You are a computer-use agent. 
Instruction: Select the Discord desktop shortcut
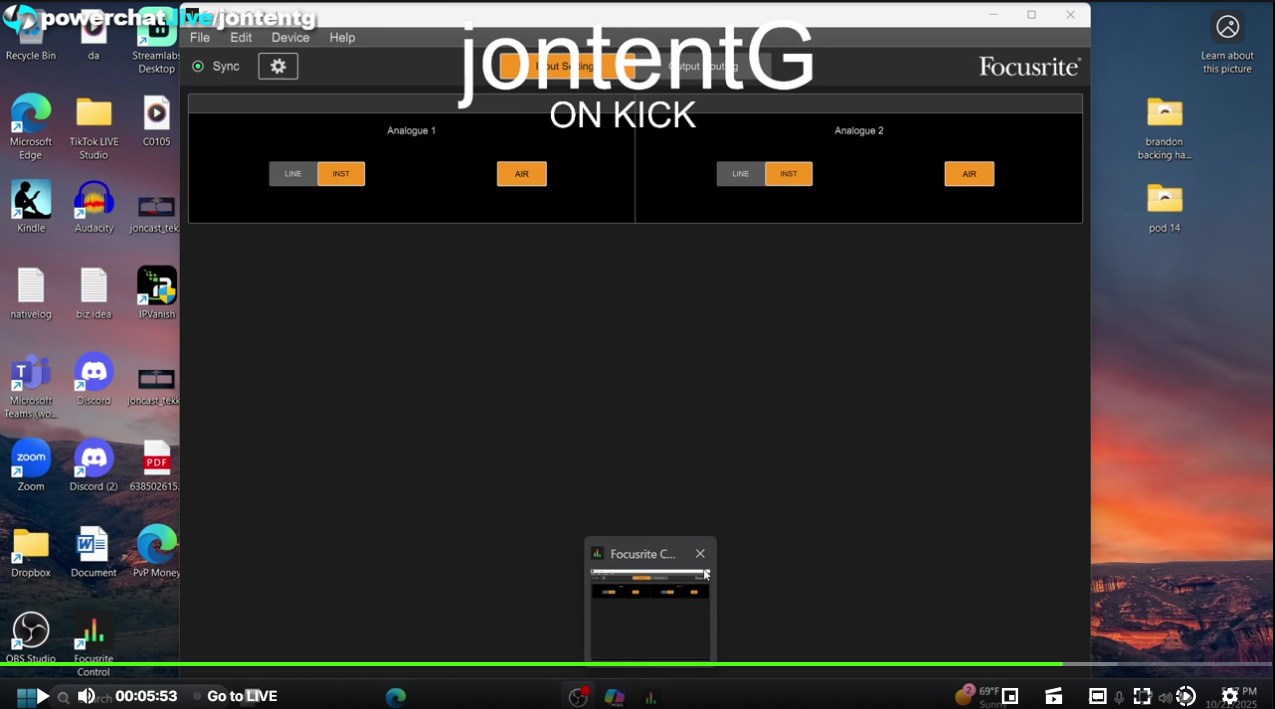[x=94, y=379]
